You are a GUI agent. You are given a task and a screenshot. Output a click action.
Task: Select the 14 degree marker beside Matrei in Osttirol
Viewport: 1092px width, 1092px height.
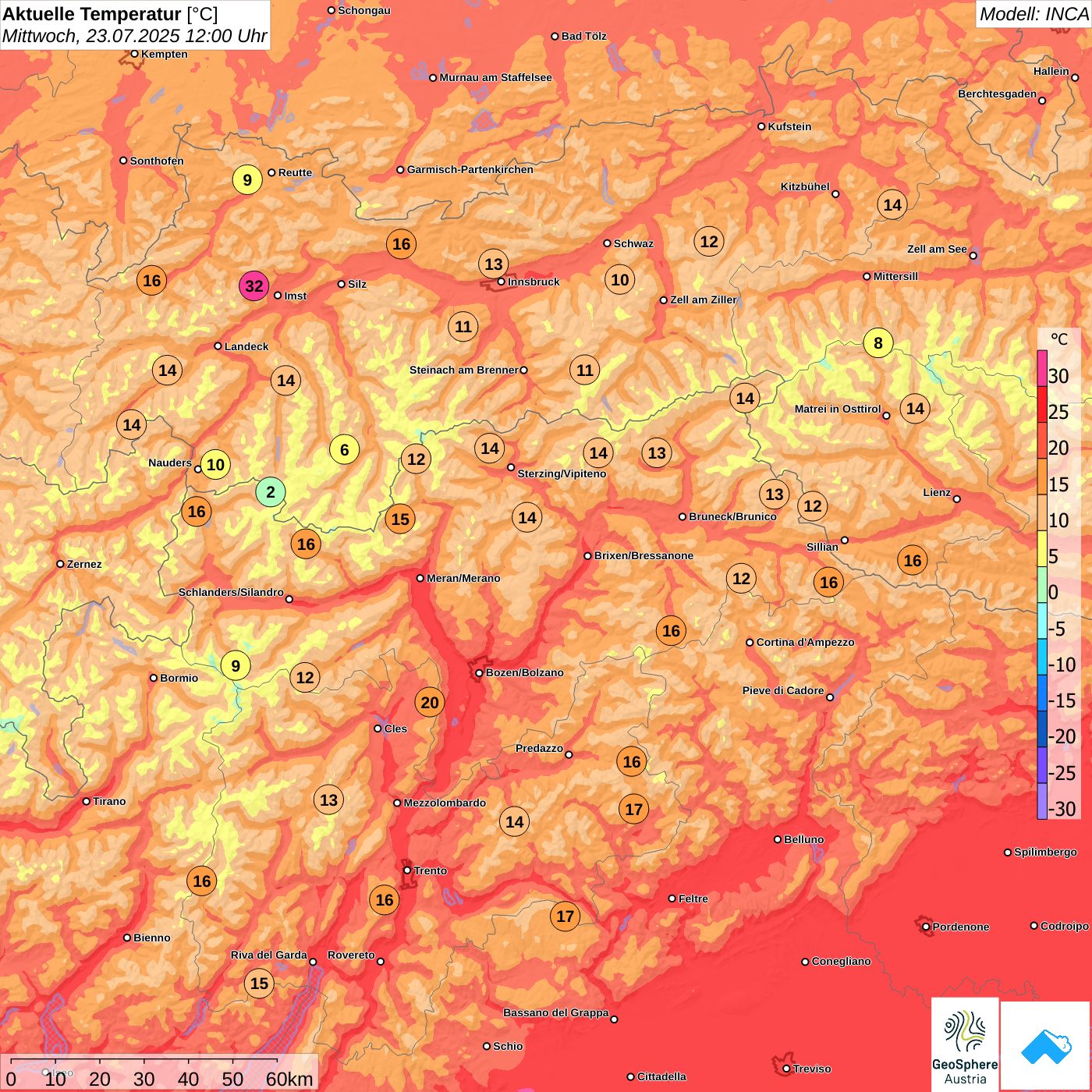[915, 409]
